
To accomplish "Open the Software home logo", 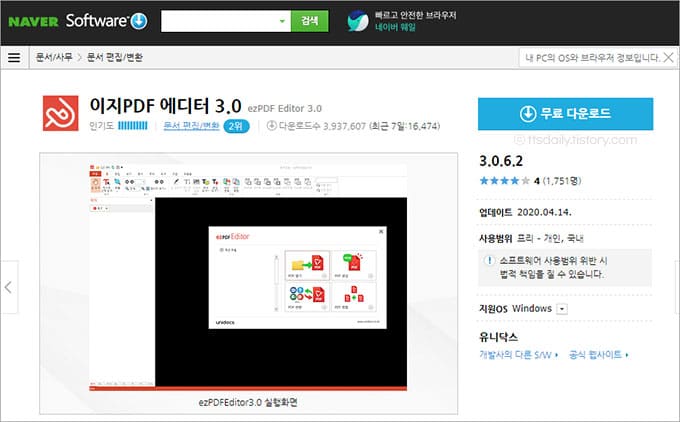I will tap(96, 20).
